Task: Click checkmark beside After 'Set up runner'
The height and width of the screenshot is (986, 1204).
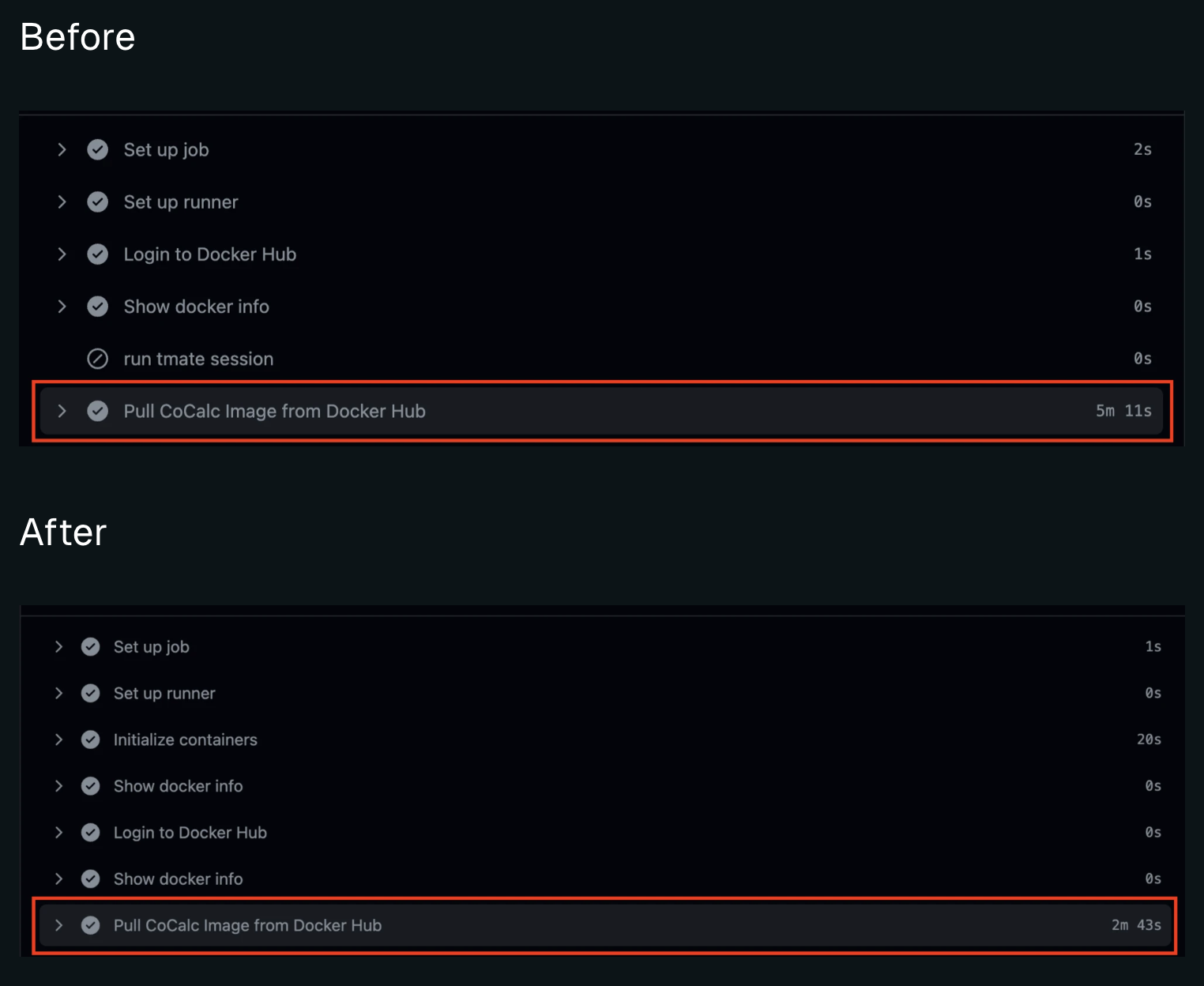Action: (x=91, y=693)
